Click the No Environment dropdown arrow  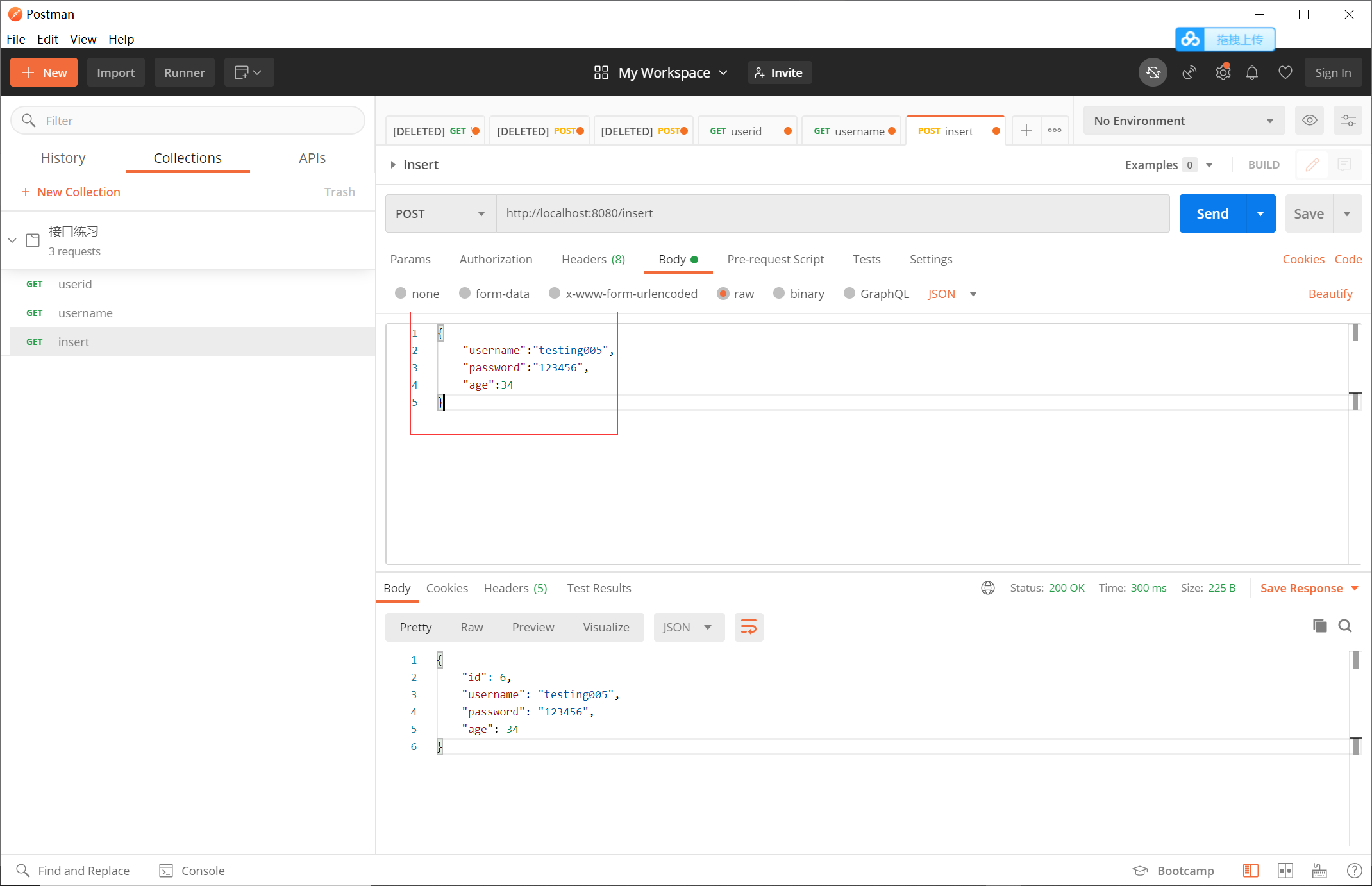point(1269,120)
